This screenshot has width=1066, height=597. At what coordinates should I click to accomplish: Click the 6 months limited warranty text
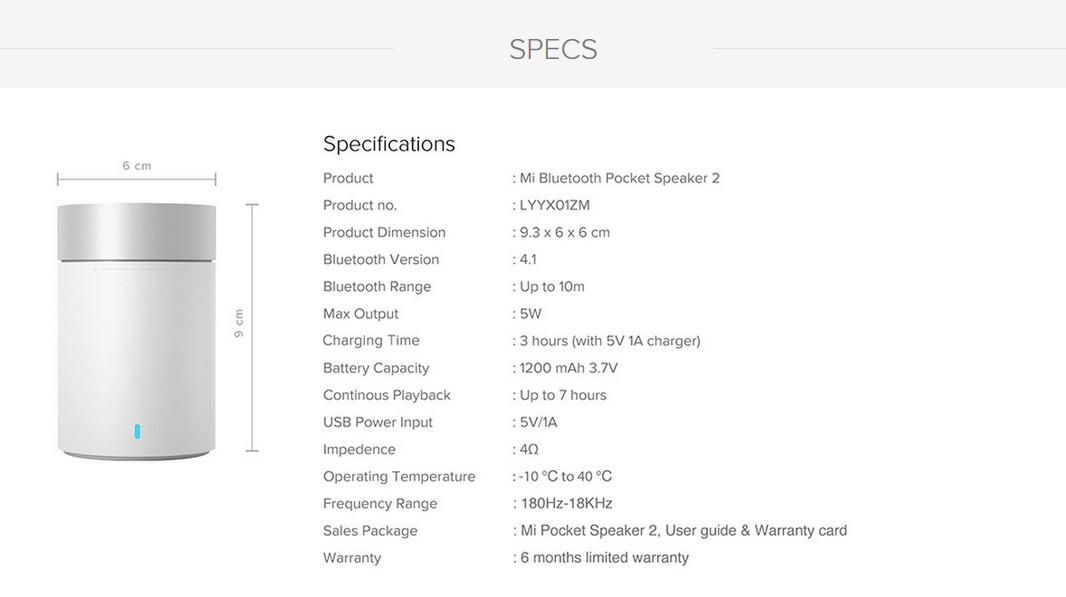tap(604, 558)
